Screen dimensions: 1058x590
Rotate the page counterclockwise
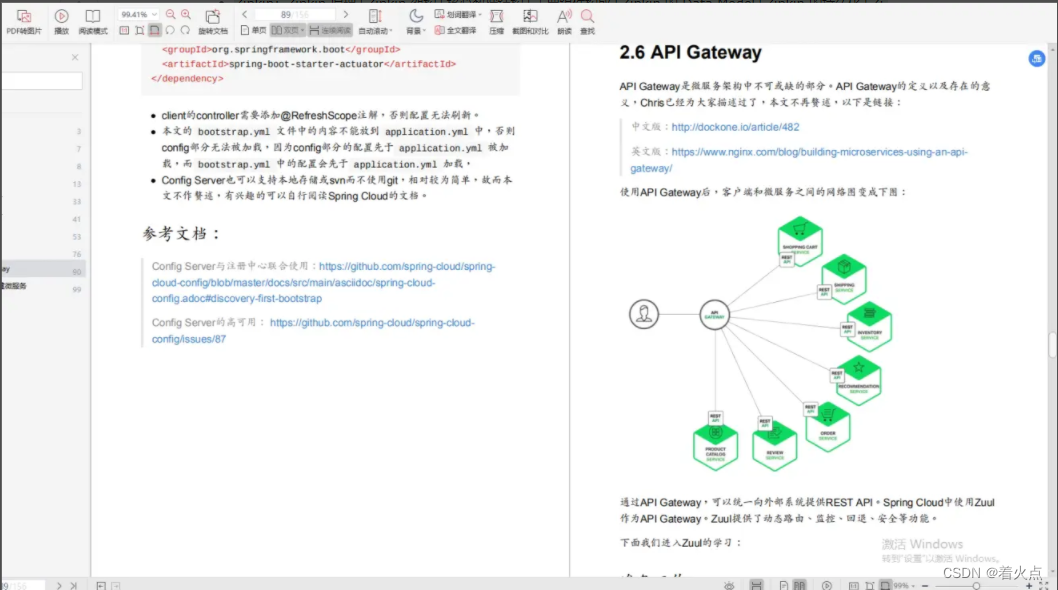[170, 30]
